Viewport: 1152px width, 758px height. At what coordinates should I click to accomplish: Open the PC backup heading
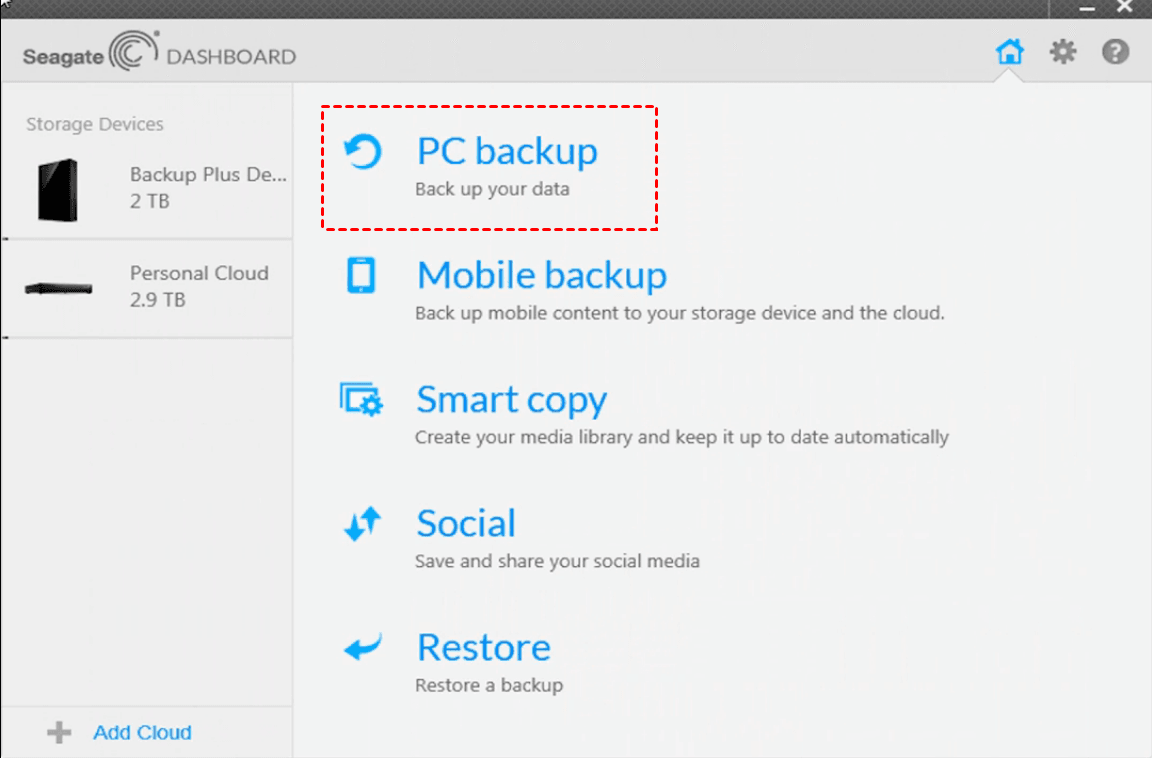click(507, 151)
